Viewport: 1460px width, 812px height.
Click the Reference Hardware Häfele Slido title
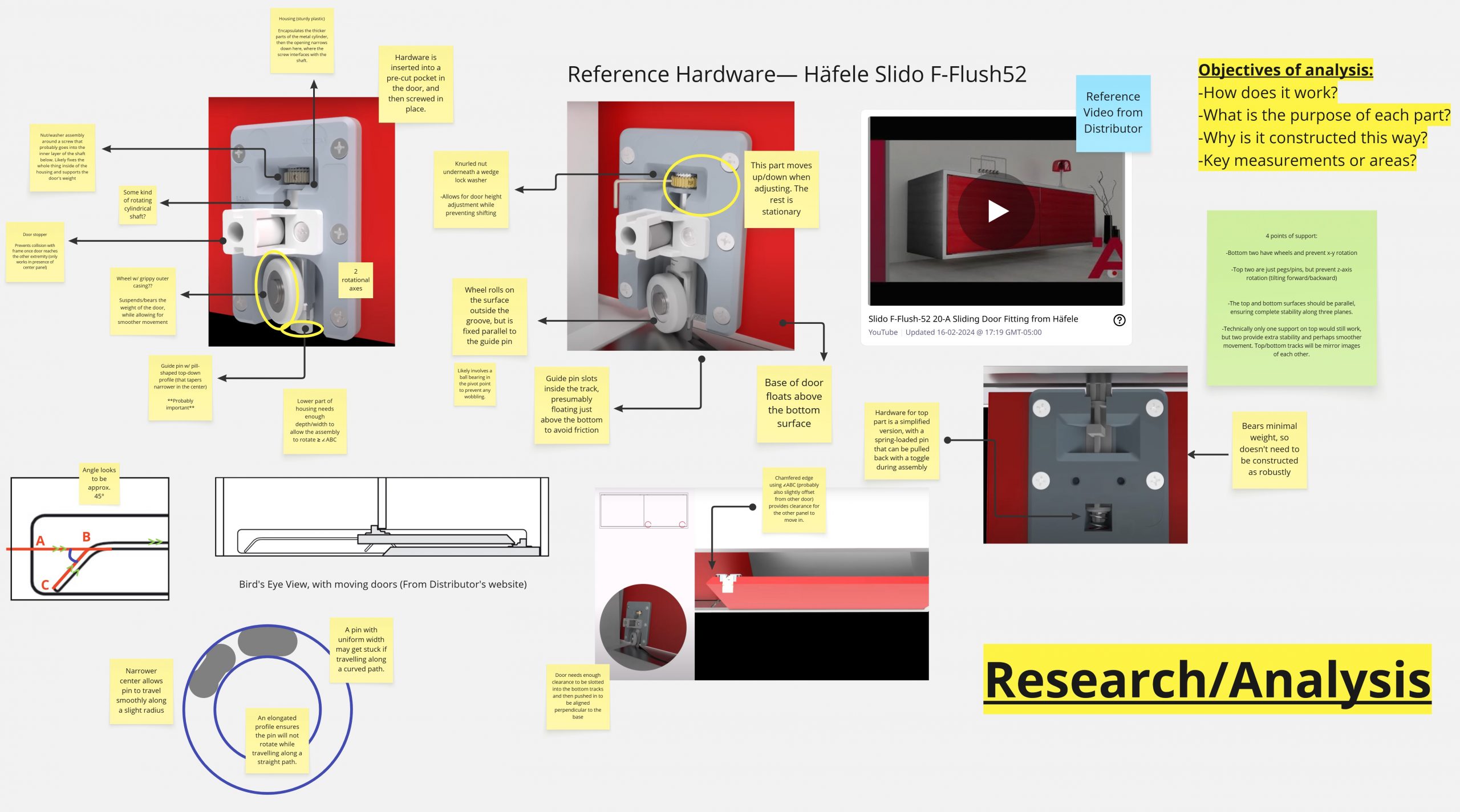tap(796, 75)
